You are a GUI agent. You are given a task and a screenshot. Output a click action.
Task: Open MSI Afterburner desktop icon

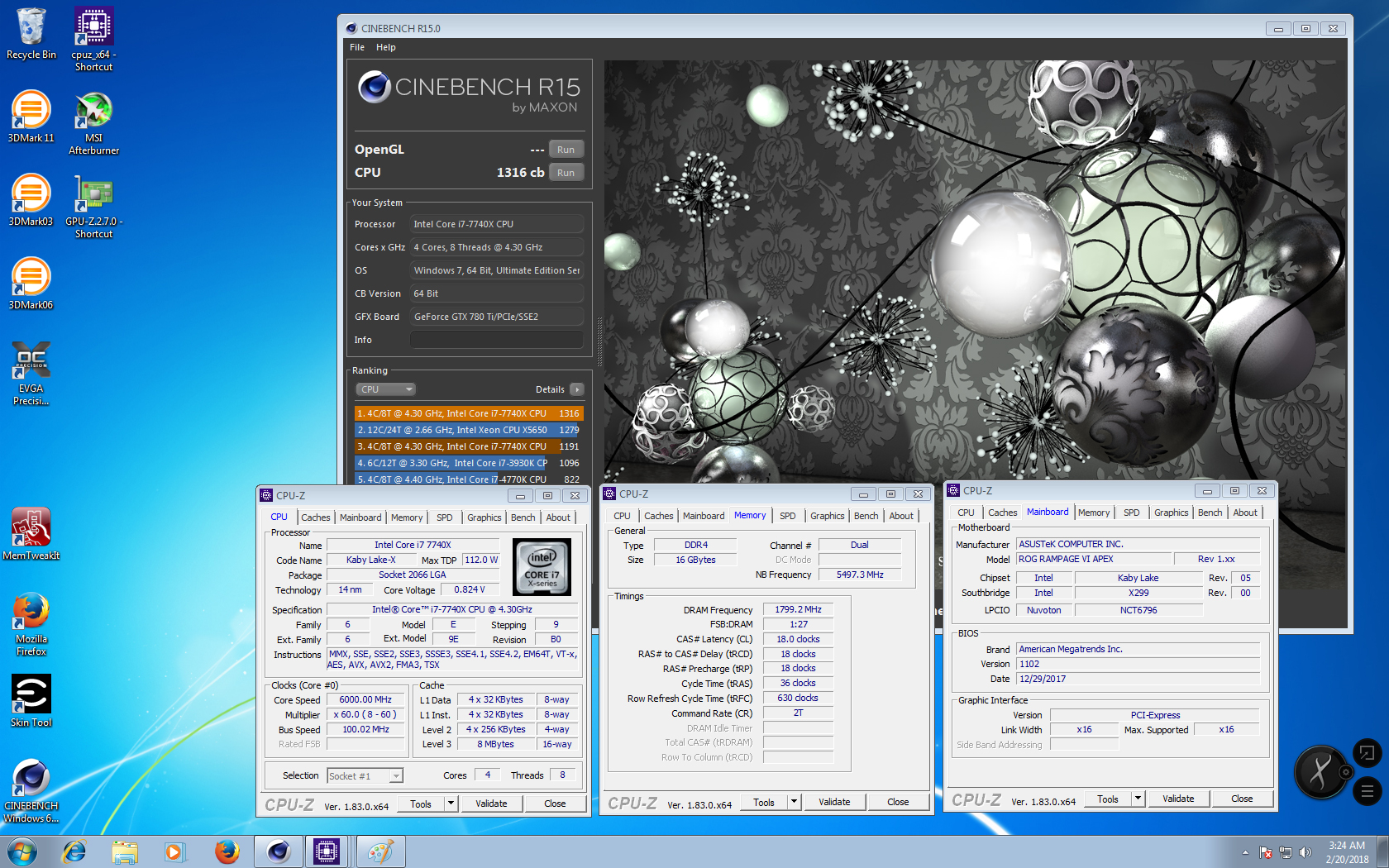(93, 123)
